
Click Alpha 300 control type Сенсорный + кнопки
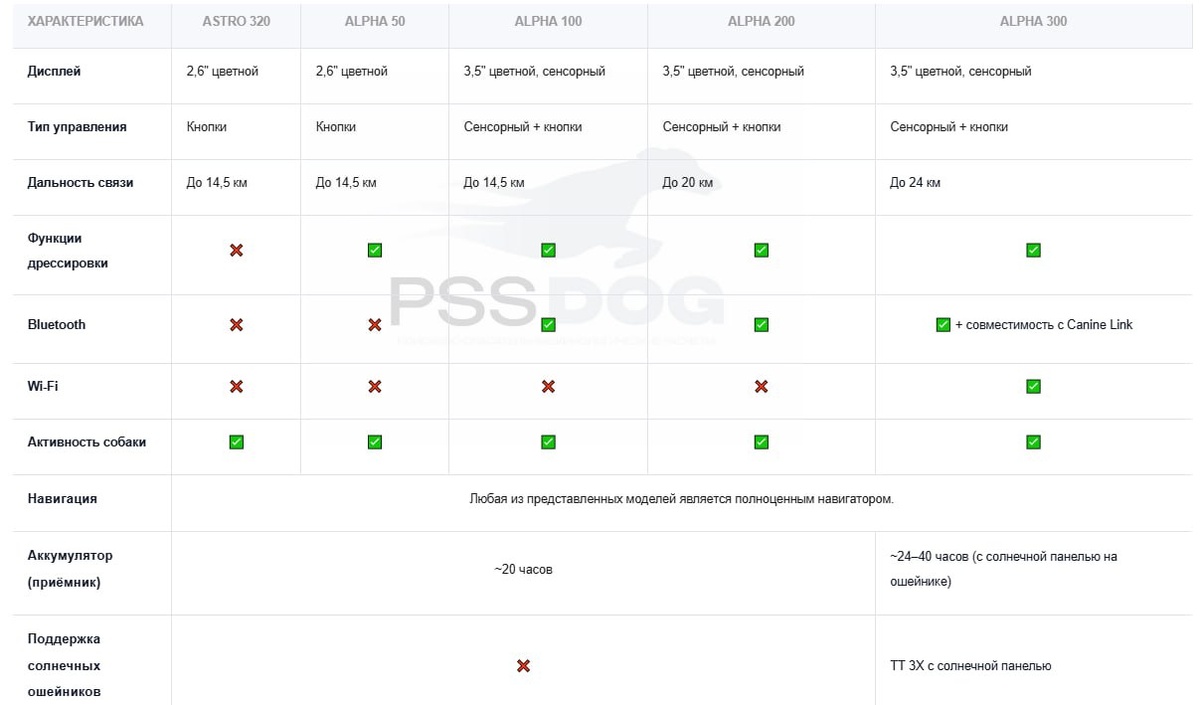tap(949, 127)
